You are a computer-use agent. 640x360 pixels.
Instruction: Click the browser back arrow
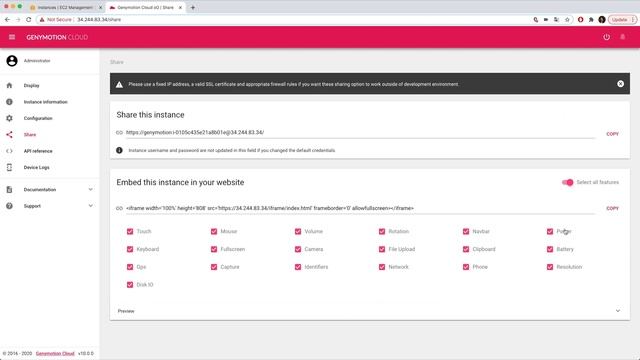(x=7, y=20)
